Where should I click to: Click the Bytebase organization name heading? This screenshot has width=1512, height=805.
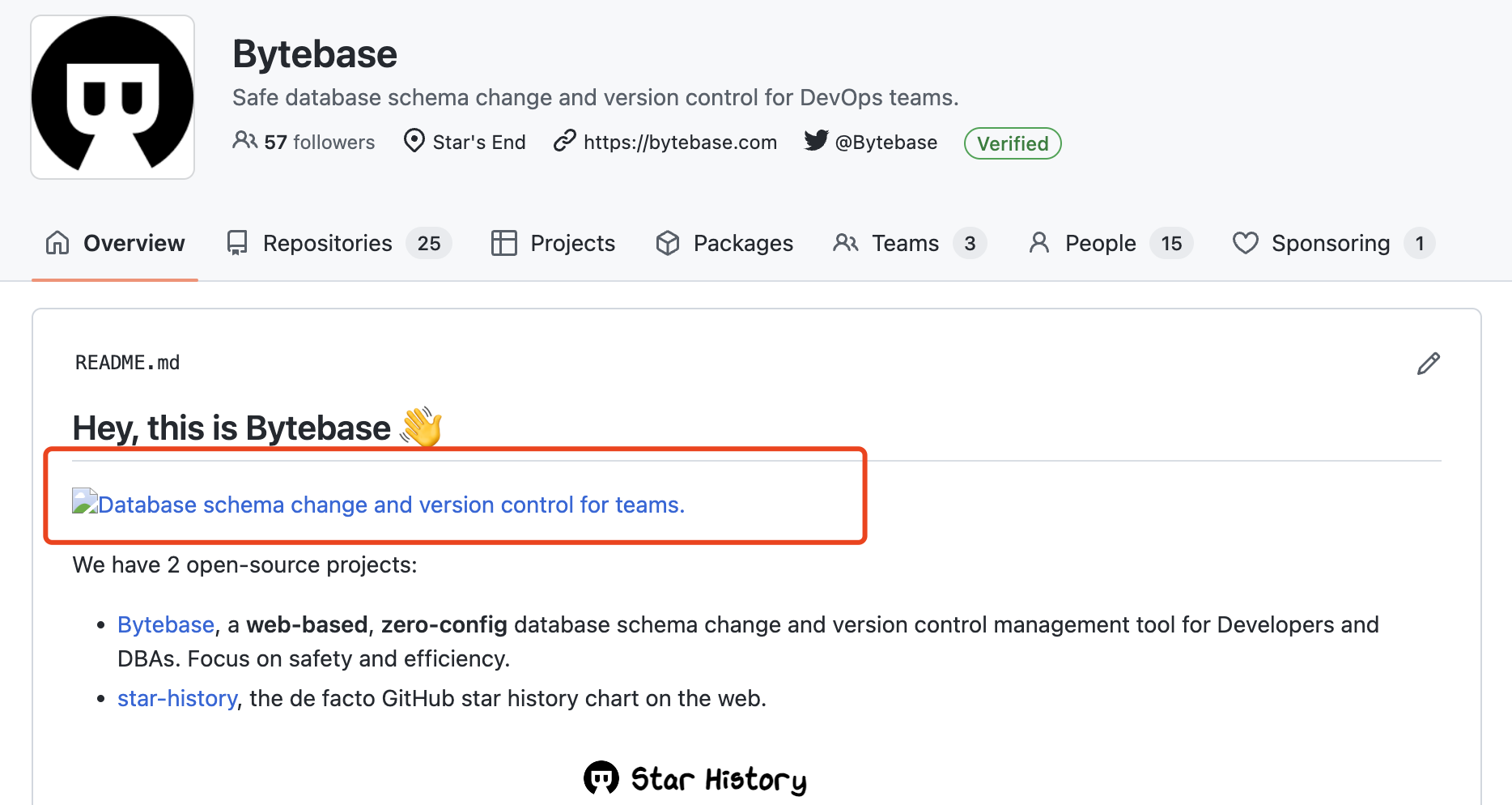pos(315,54)
